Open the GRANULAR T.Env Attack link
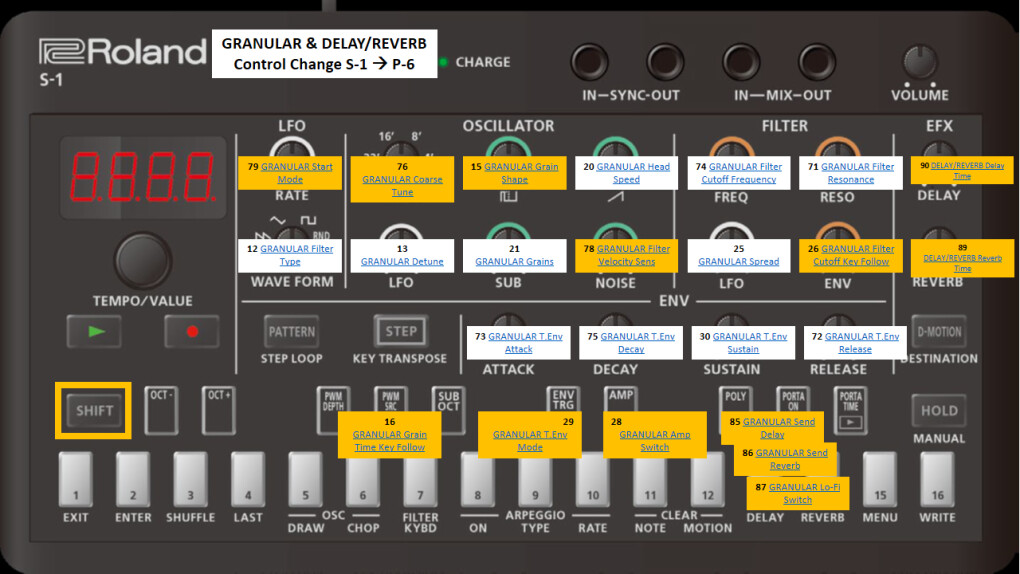The height and width of the screenshot is (574, 1020). (525, 343)
